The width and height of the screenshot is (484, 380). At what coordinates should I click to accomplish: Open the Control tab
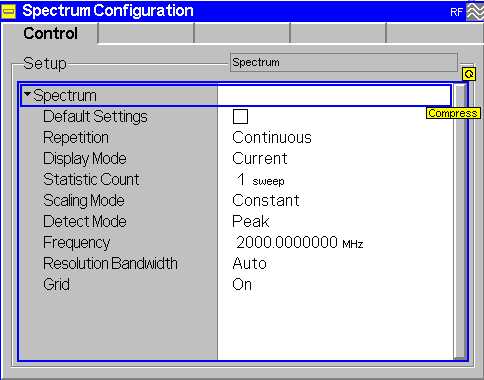(x=51, y=33)
